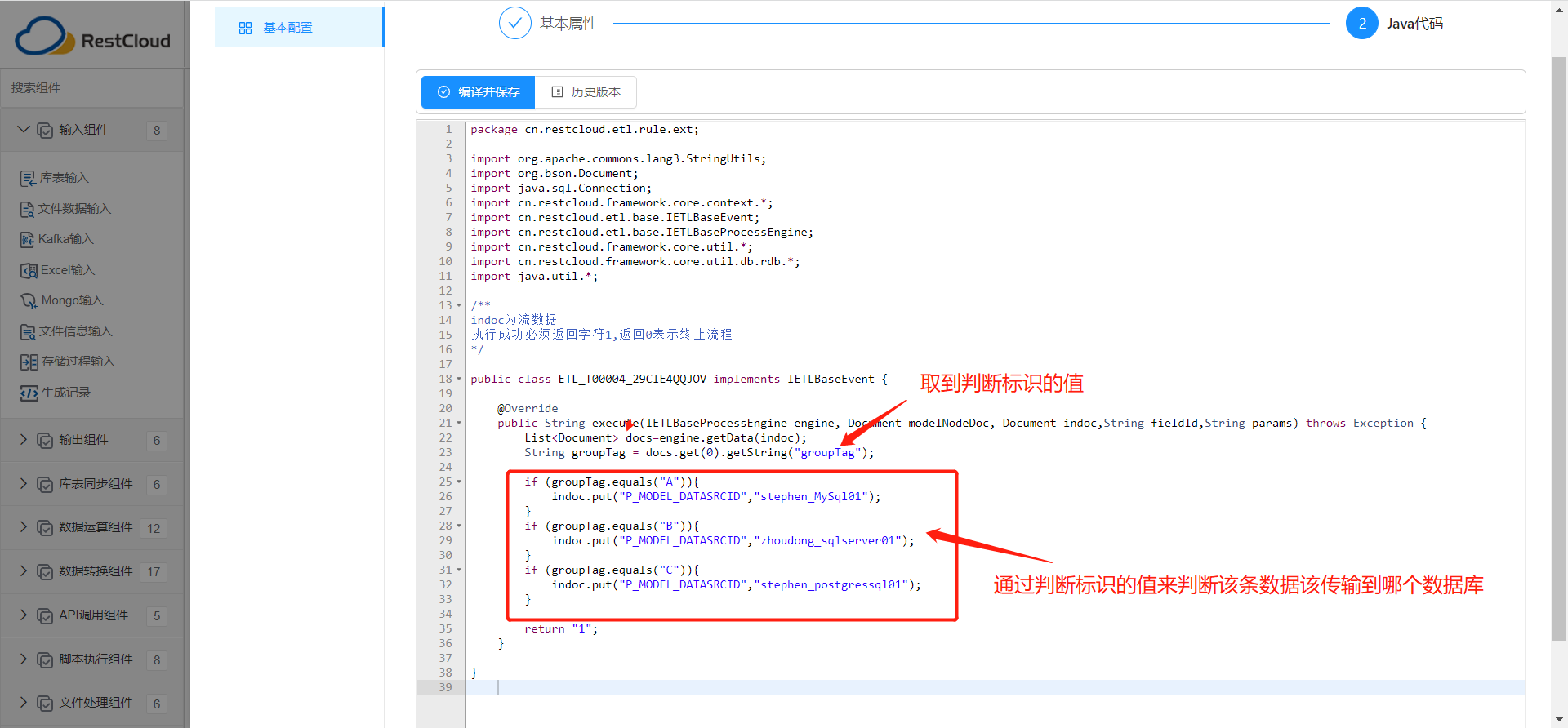Click the Excel输入 component icon
This screenshot has width=1568, height=728.
(x=29, y=270)
